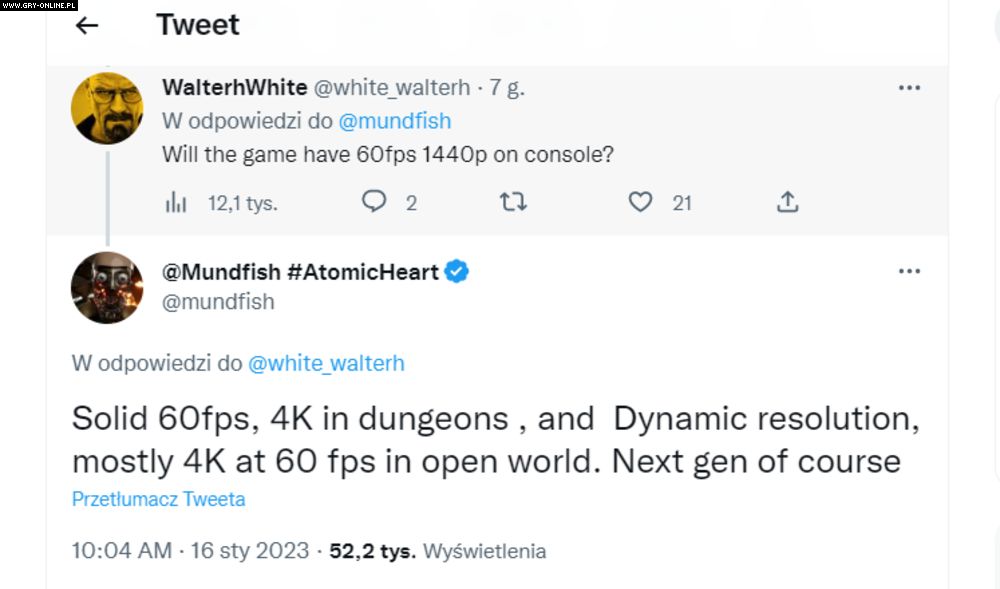Open more options on Mundfish's tweet
1000x589 pixels.
click(909, 271)
